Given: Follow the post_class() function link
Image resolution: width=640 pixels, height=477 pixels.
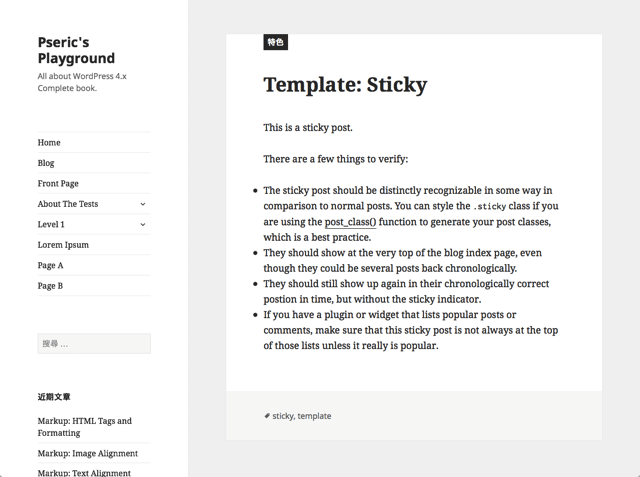Looking at the screenshot, I should (350, 222).
